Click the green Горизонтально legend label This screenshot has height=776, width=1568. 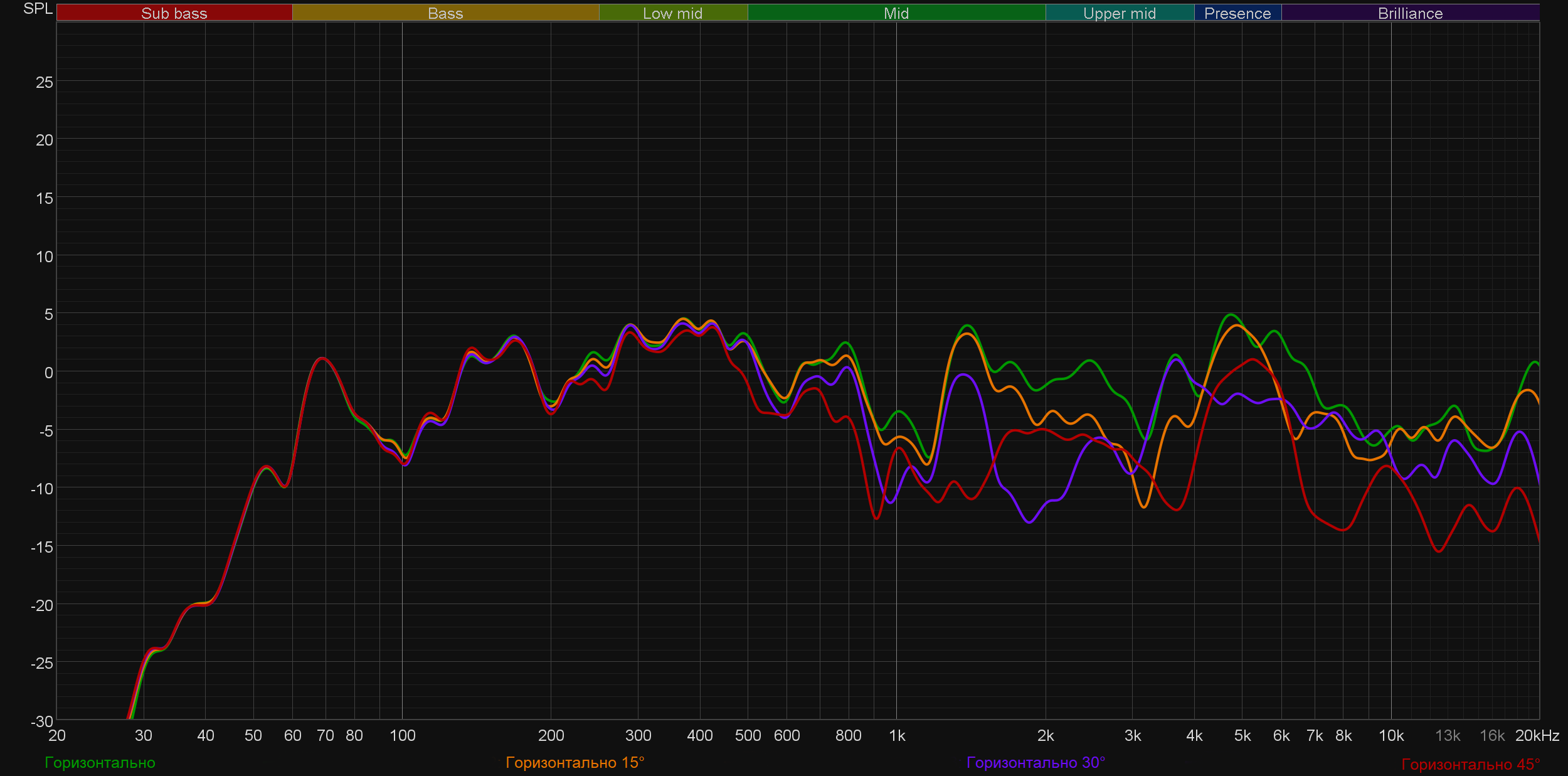(100, 763)
